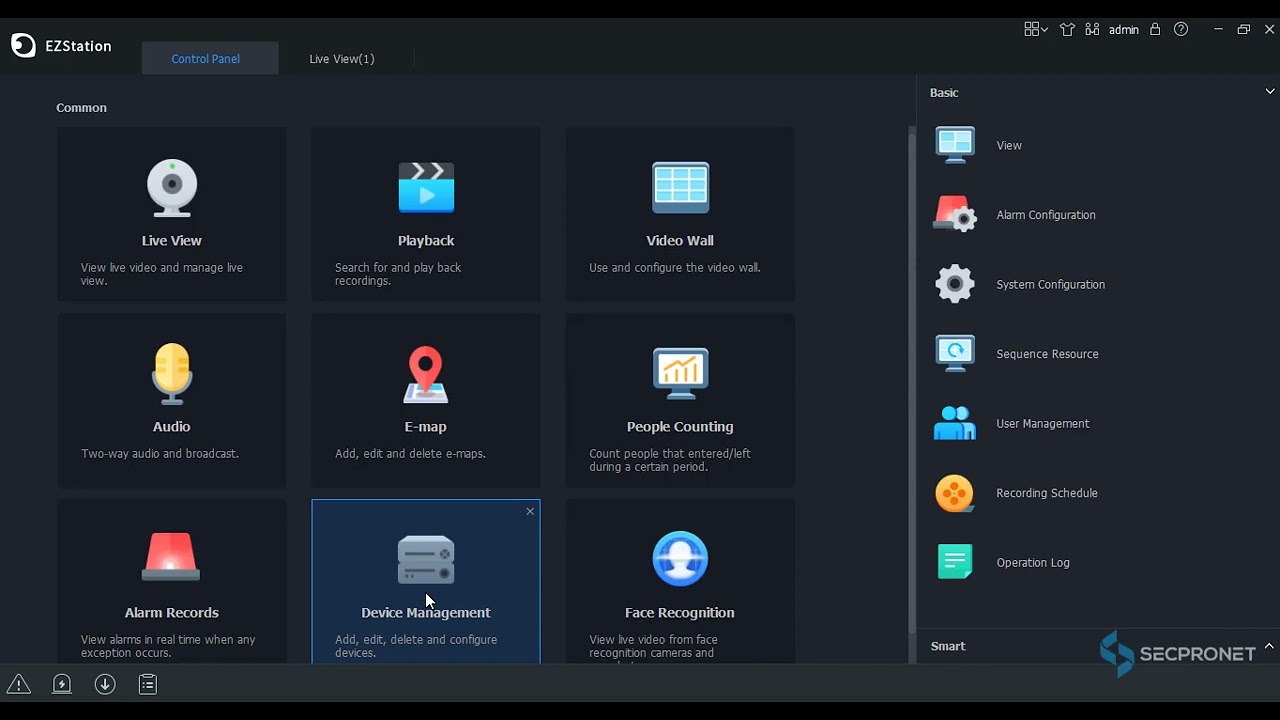Click the help question mark icon
Viewport: 1280px width, 720px height.
point(1181,29)
